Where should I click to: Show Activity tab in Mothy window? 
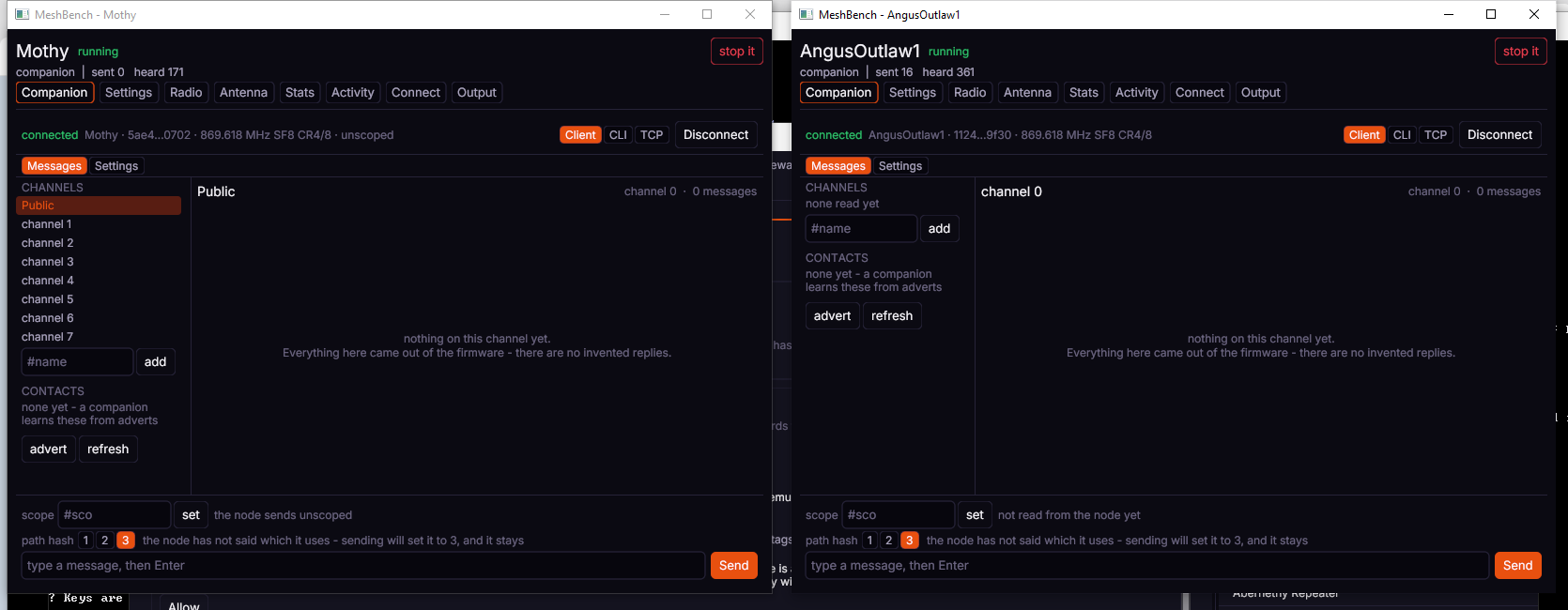353,92
